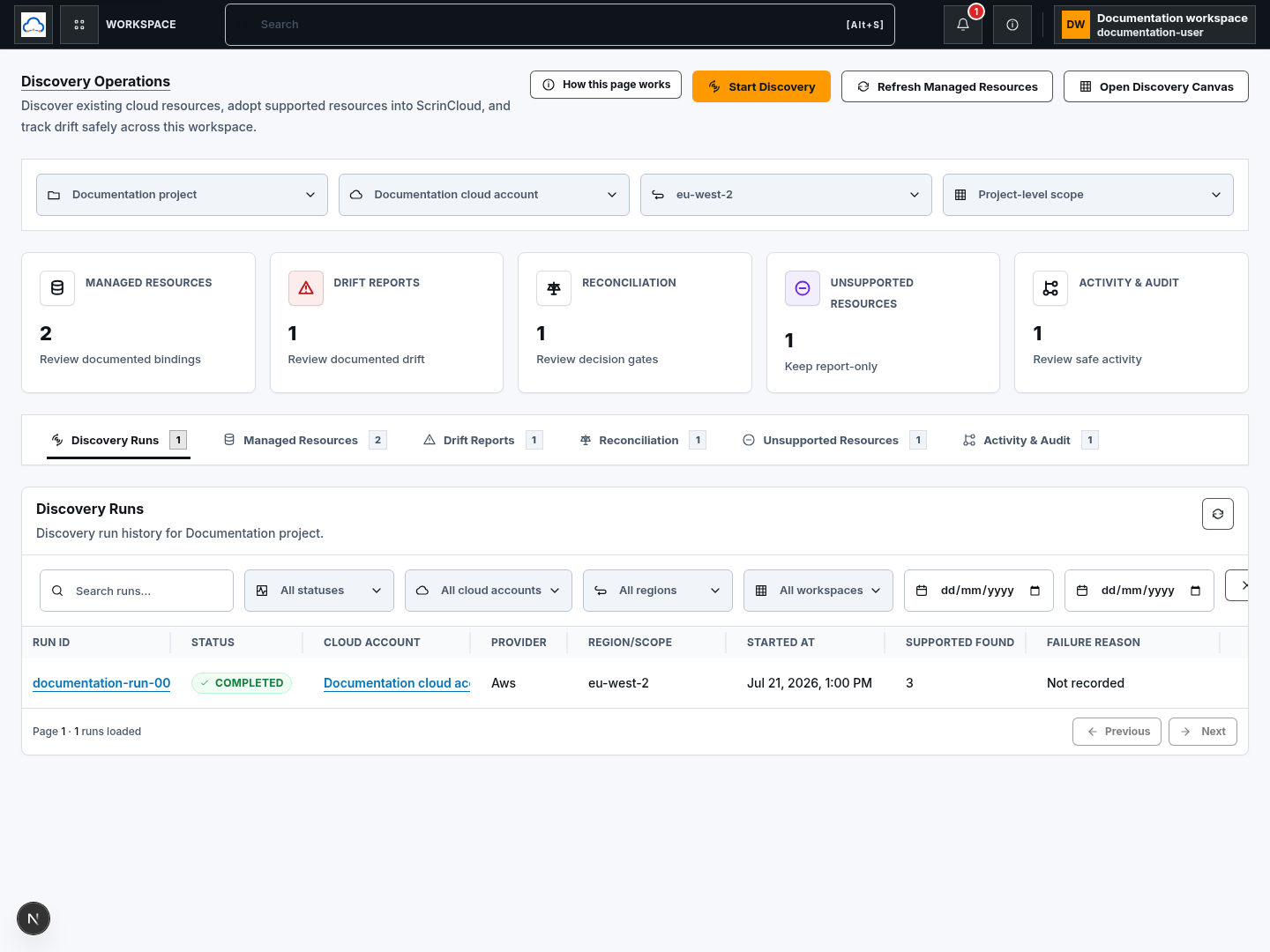Click the round N badge at bottom-left
This screenshot has height=952, width=1270.
pos(34,919)
